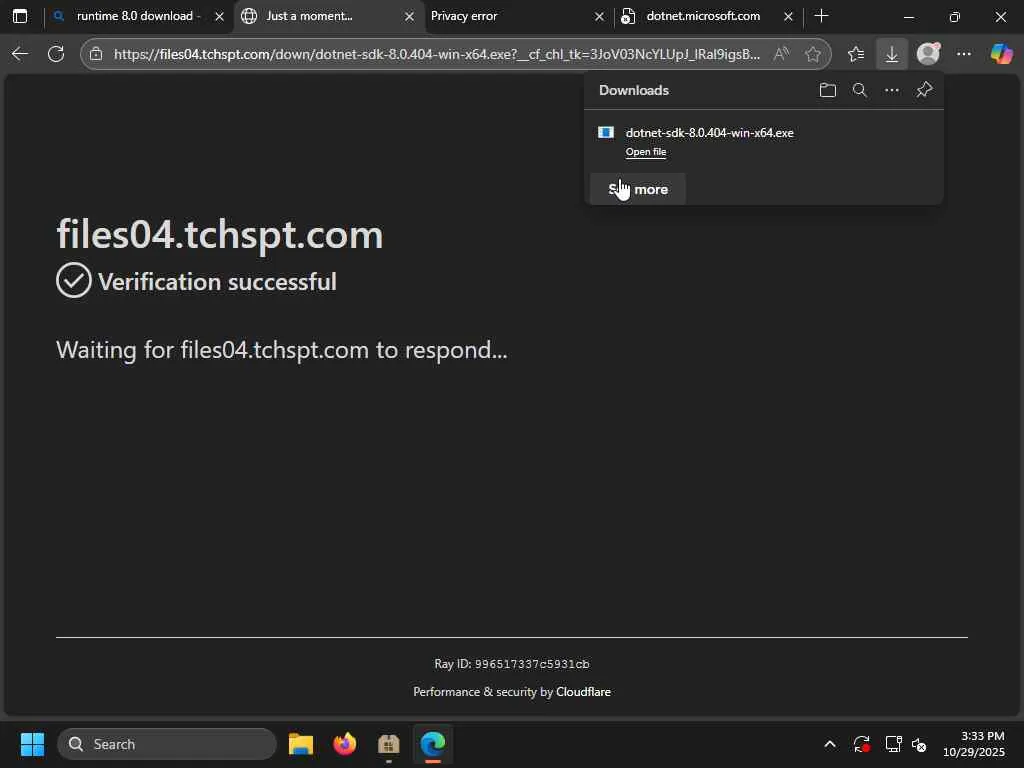This screenshot has width=1024, height=768.
Task: Open the Read aloud icon in address bar
Action: (781, 54)
